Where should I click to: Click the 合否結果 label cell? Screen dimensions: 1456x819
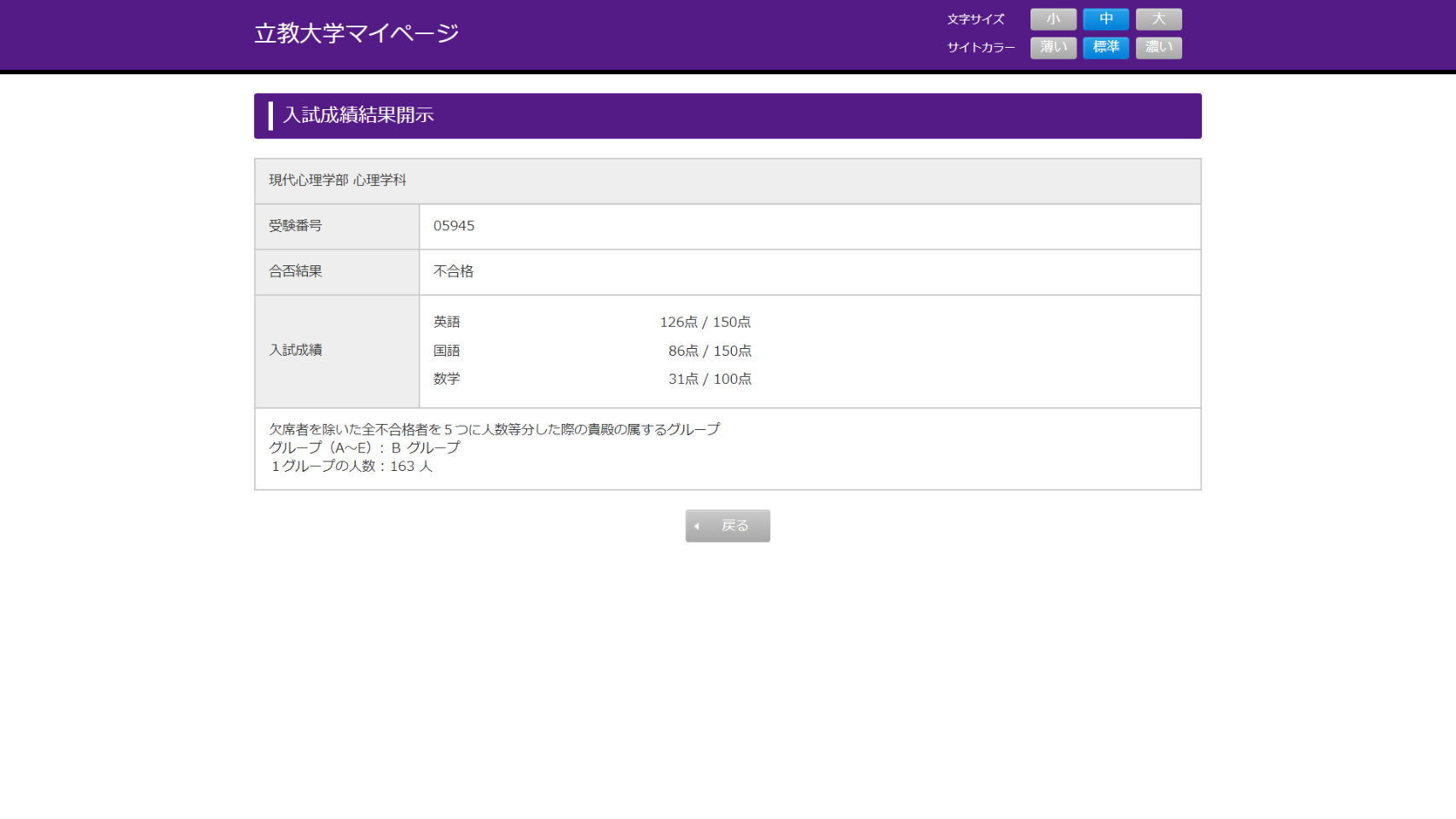click(295, 271)
